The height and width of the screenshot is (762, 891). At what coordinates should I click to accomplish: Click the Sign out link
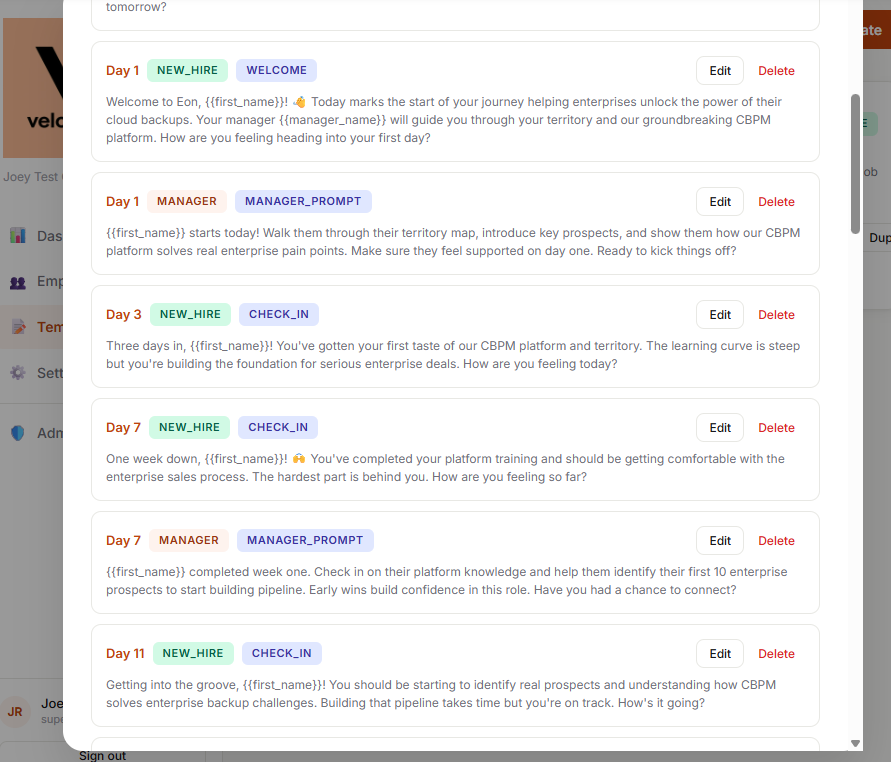(x=102, y=755)
